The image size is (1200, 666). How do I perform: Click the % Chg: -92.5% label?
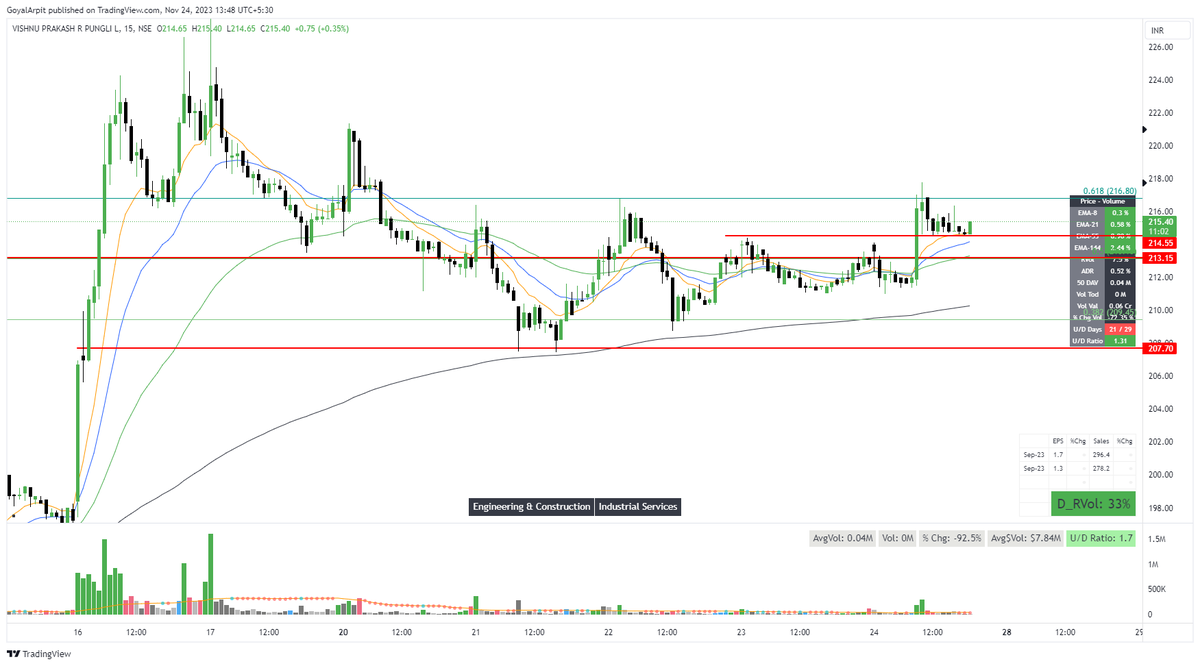(951, 538)
